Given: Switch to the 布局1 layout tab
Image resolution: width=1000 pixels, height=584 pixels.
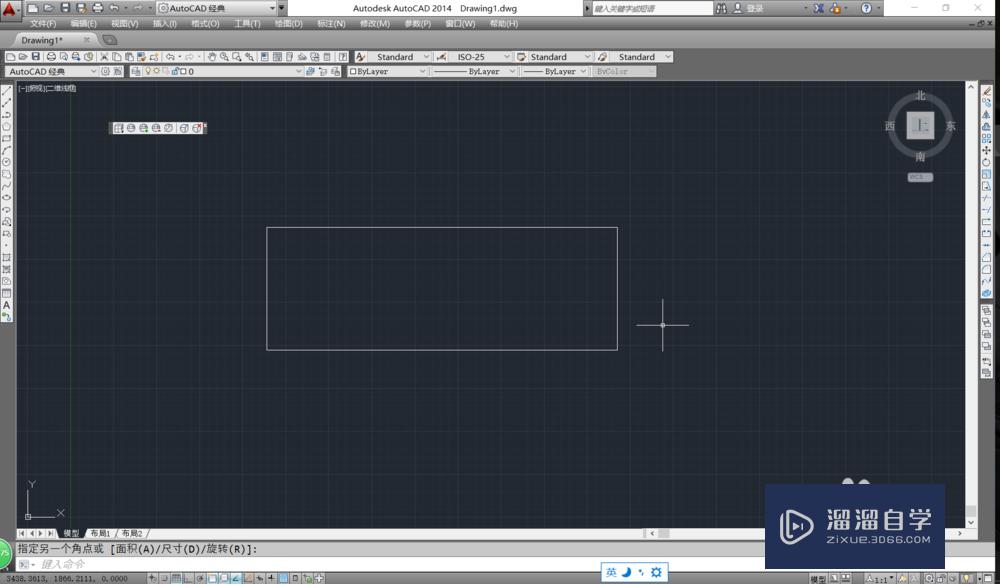Looking at the screenshot, I should pos(100,533).
